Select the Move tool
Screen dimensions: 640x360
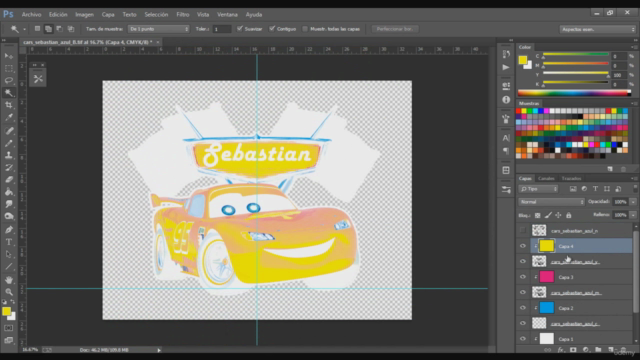click(x=9, y=56)
